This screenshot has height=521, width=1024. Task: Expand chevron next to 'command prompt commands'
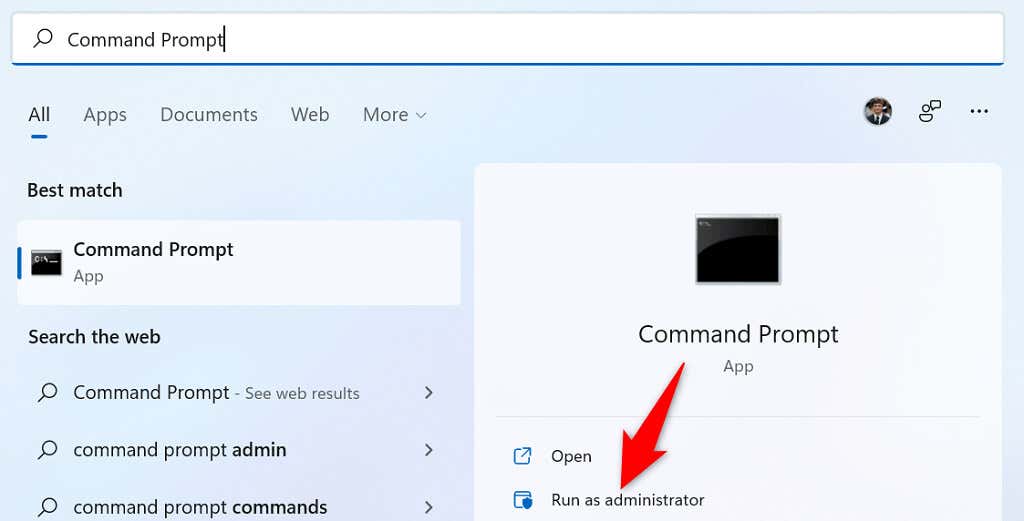[429, 506]
